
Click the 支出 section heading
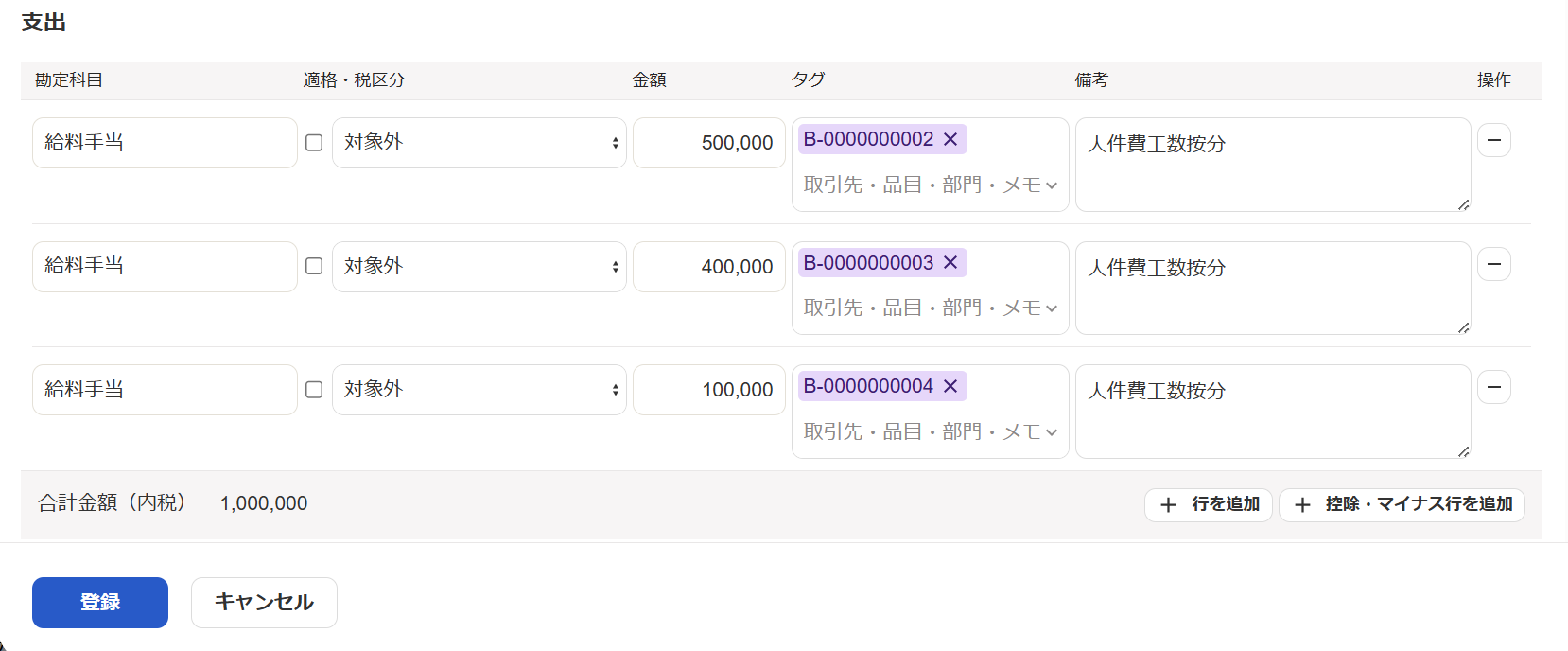point(44,23)
